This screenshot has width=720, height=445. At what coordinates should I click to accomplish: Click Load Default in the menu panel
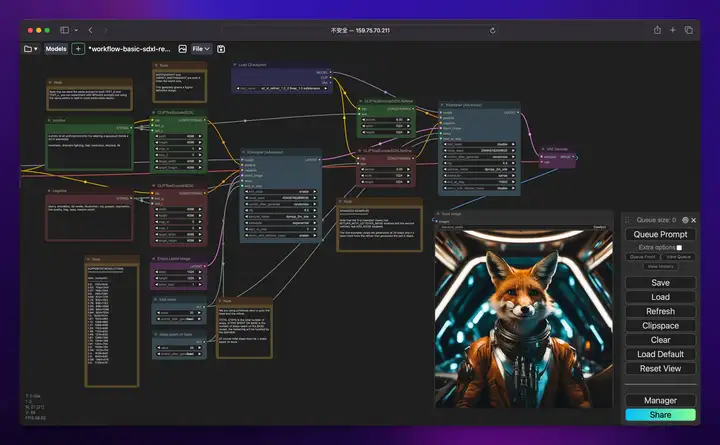tap(660, 354)
